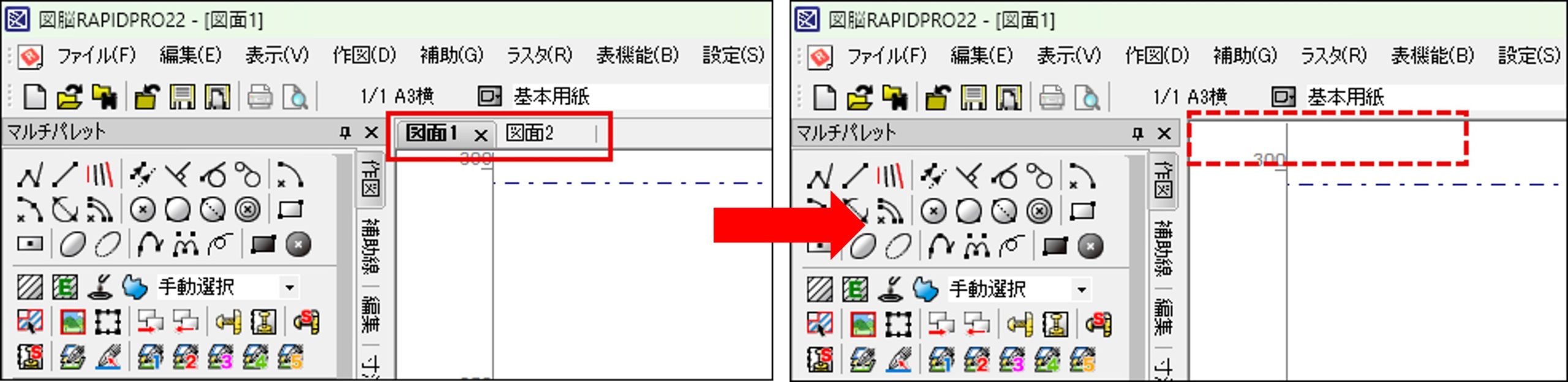
Task: Choose the image insert icon in right palette
Action: (862, 324)
